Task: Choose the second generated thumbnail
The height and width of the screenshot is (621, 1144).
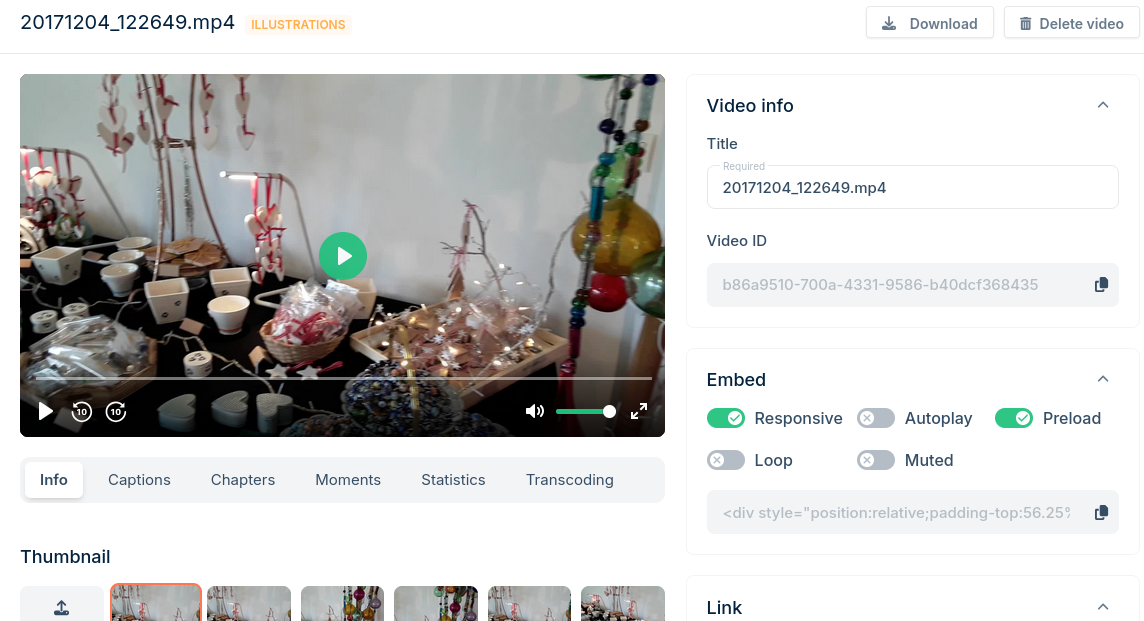Action: point(249,603)
